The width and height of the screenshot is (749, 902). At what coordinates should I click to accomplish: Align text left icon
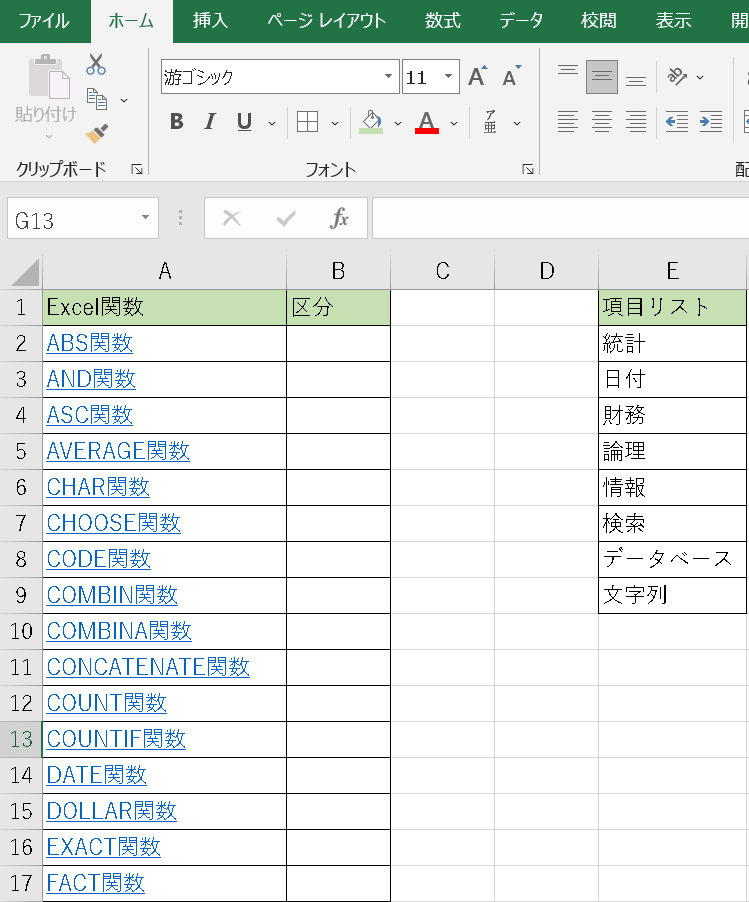pyautogui.click(x=568, y=122)
